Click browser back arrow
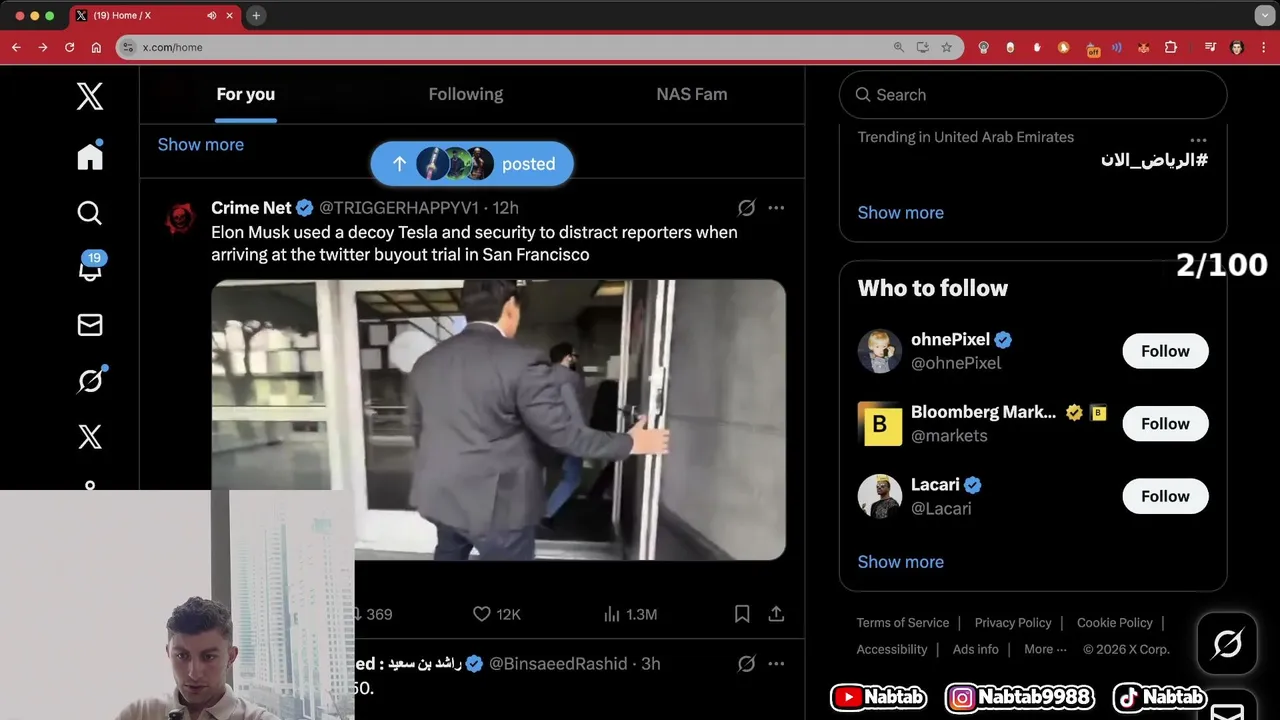Image resolution: width=1280 pixels, height=720 pixels. (16, 47)
